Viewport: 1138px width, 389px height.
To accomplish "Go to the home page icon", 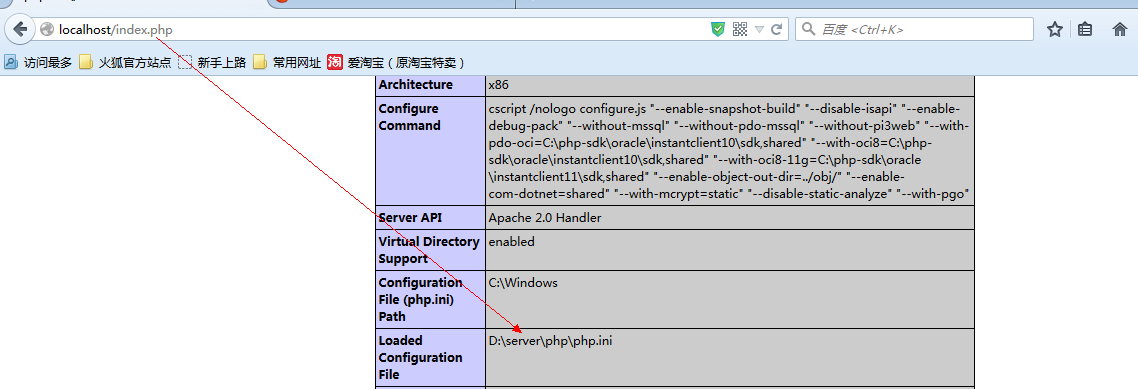I will tap(1120, 29).
